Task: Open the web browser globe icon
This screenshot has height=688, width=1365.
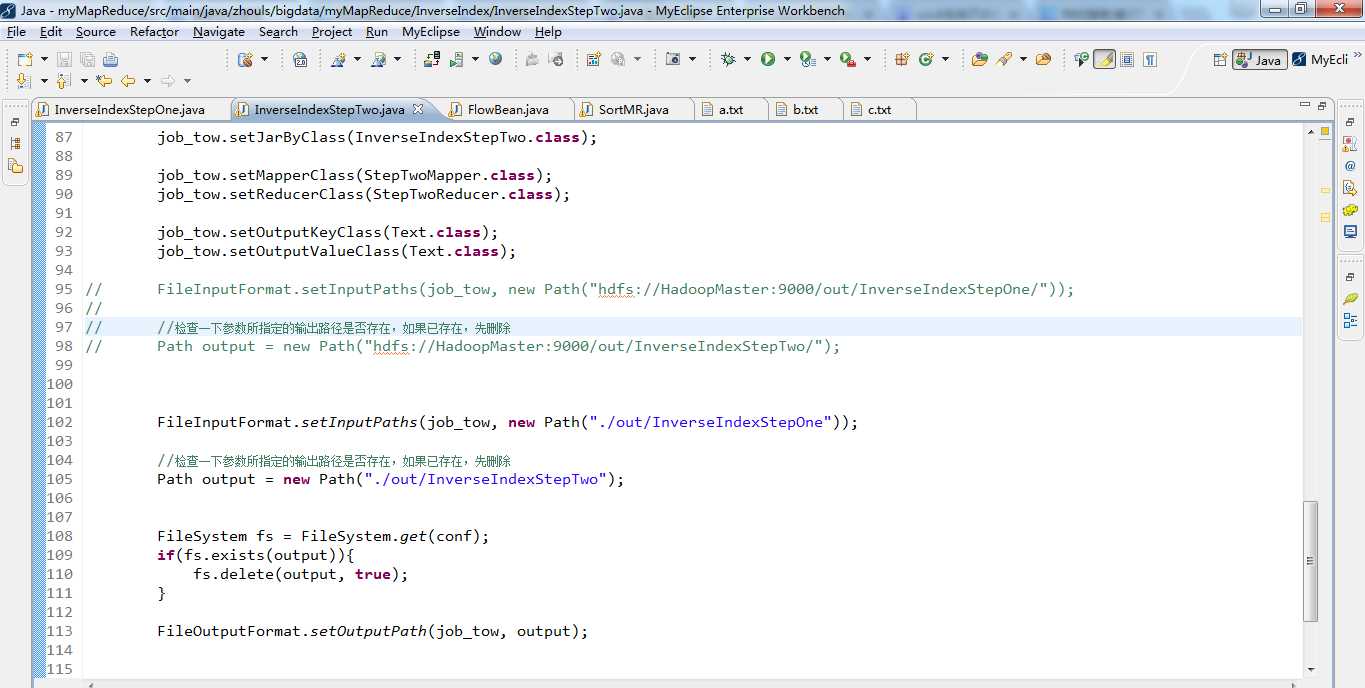Action: tap(495, 59)
